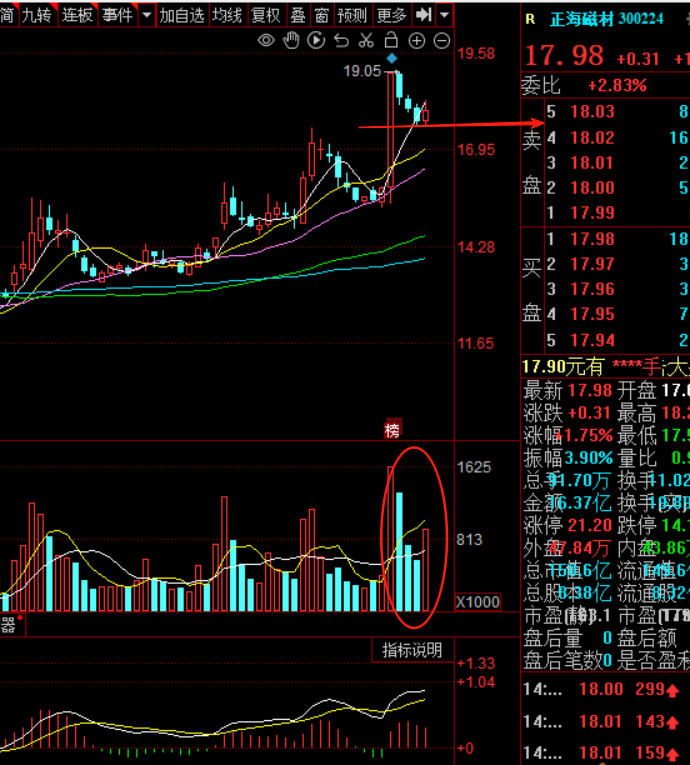Viewport: 690px width, 765px height.
Task: Click 加自选 to add to watchlist
Action: point(182,15)
